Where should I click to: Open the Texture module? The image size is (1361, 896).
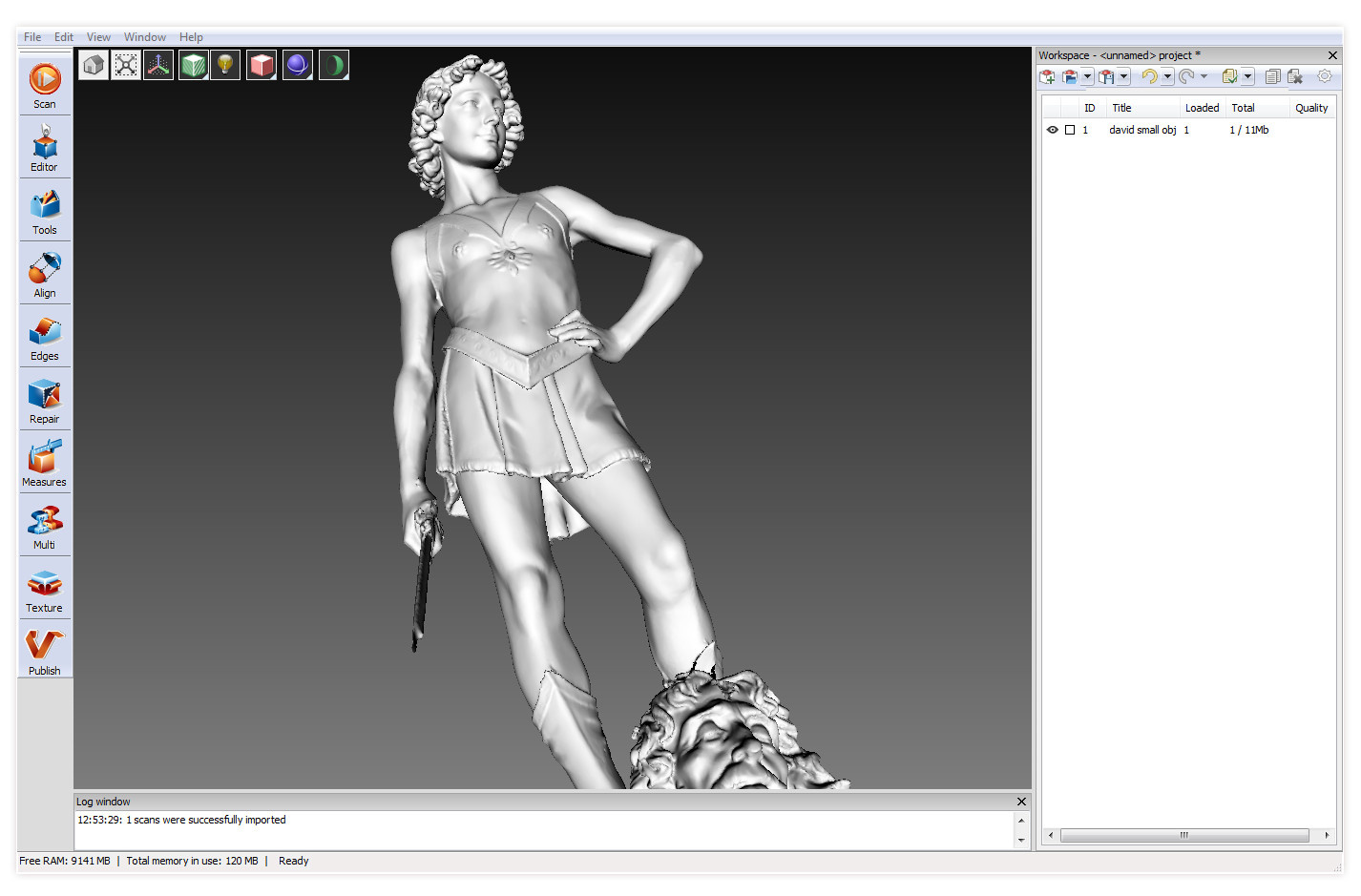[x=45, y=589]
